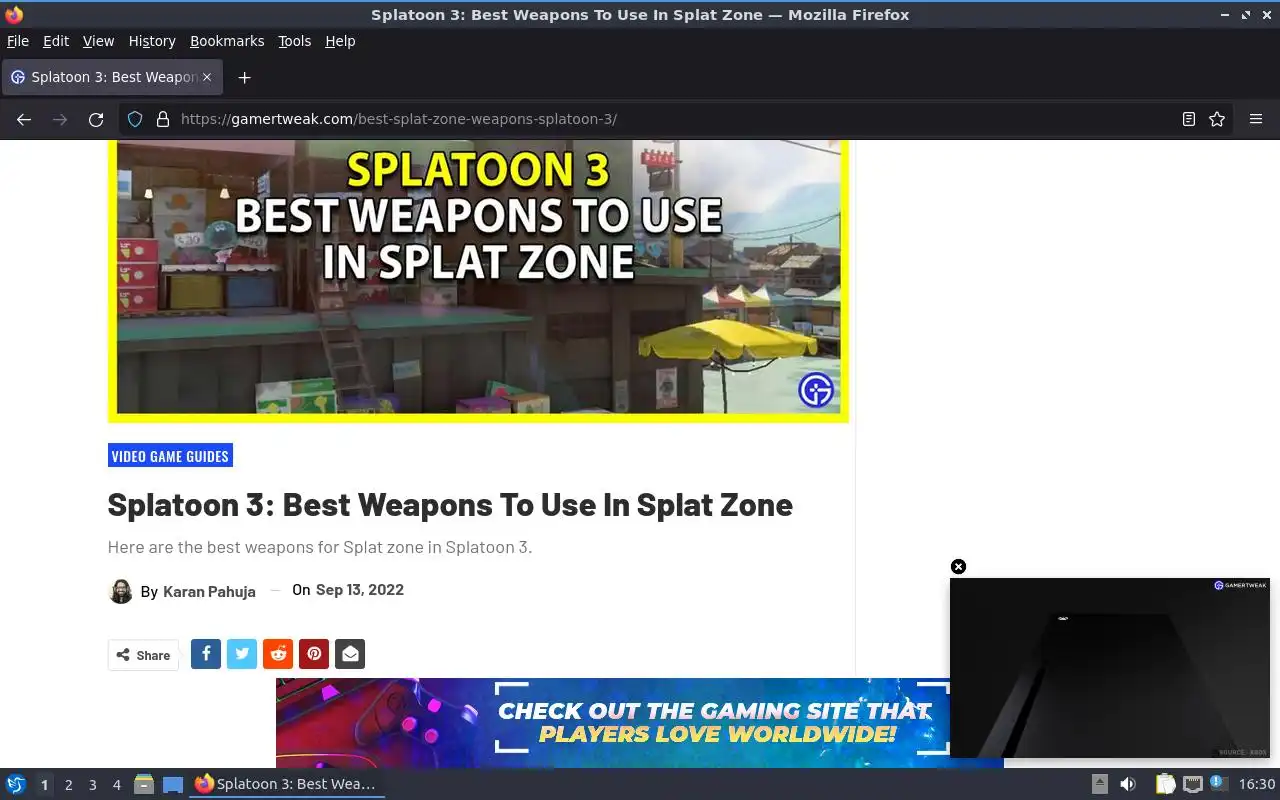The width and height of the screenshot is (1280, 800).
Task: Share the article by email
Action: 350,654
